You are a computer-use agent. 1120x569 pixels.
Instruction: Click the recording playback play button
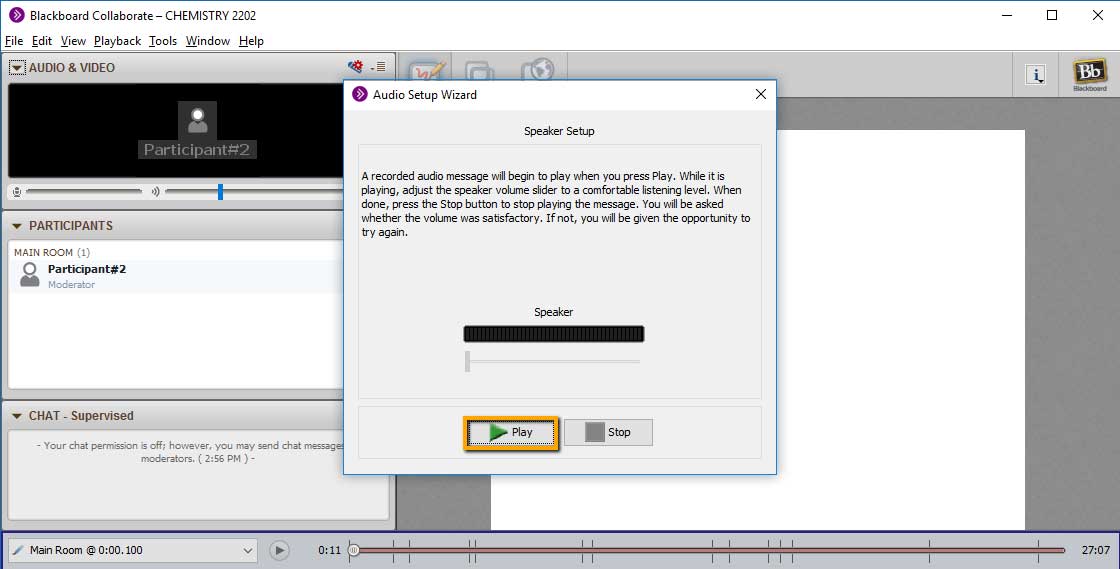pyautogui.click(x=279, y=550)
